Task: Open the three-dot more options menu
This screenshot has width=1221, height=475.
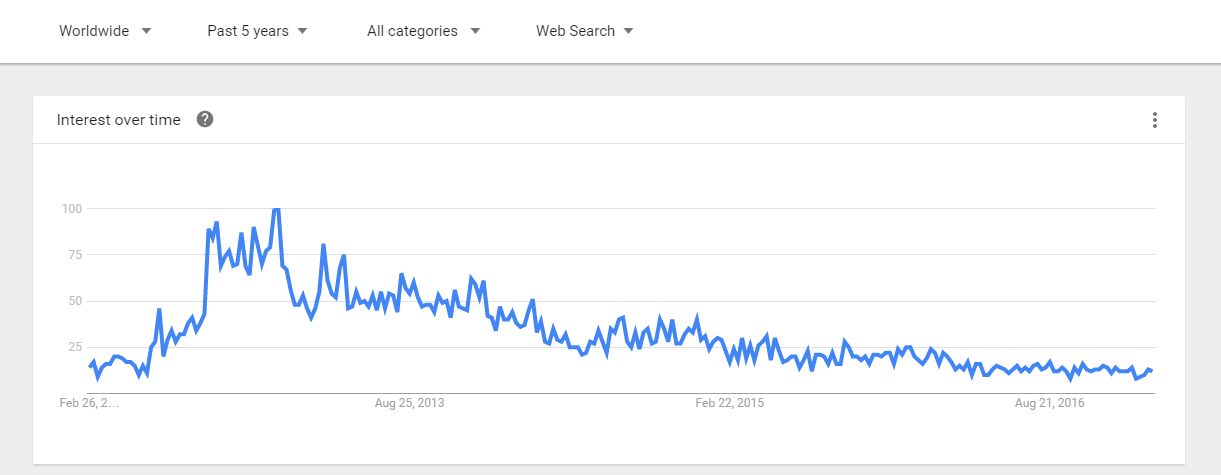Action: coord(1155,120)
